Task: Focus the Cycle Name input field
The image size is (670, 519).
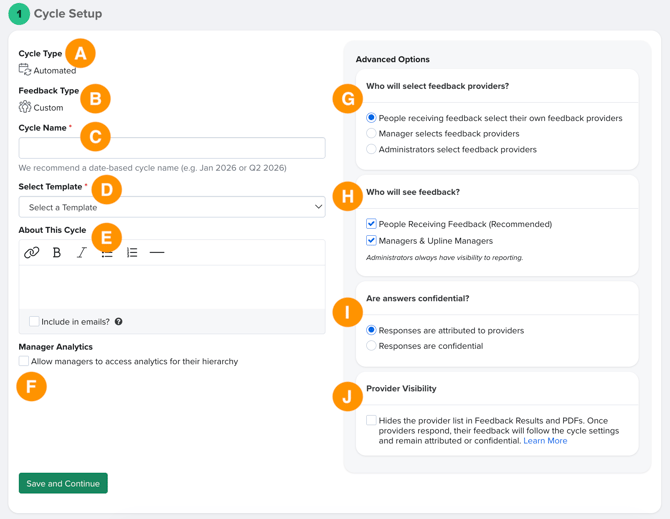Action: [172, 148]
